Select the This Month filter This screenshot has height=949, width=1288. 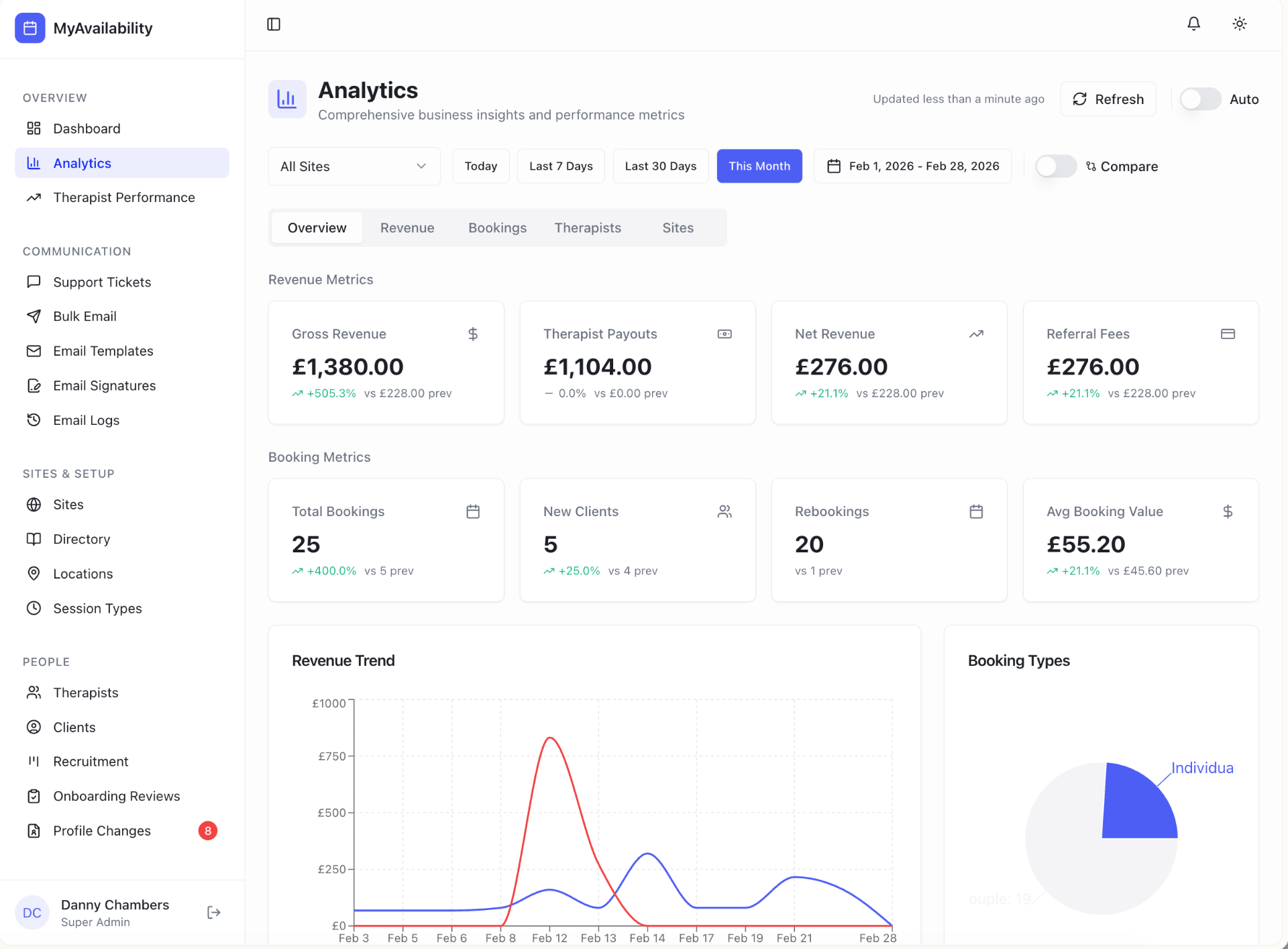759,166
